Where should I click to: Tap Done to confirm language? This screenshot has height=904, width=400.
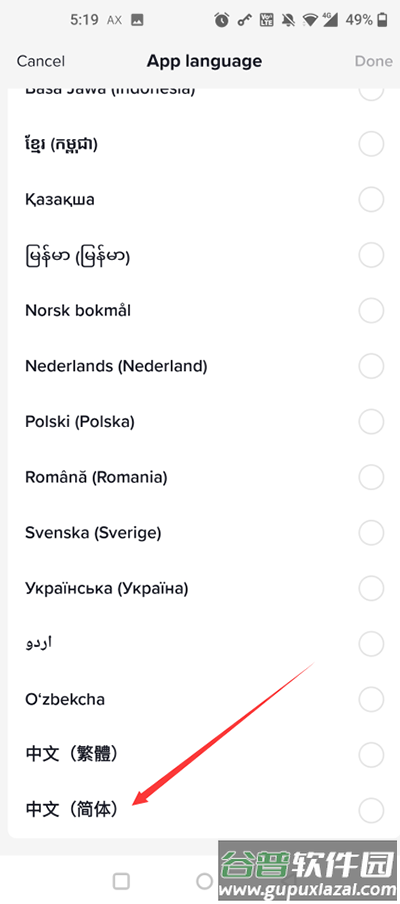pyautogui.click(x=373, y=61)
